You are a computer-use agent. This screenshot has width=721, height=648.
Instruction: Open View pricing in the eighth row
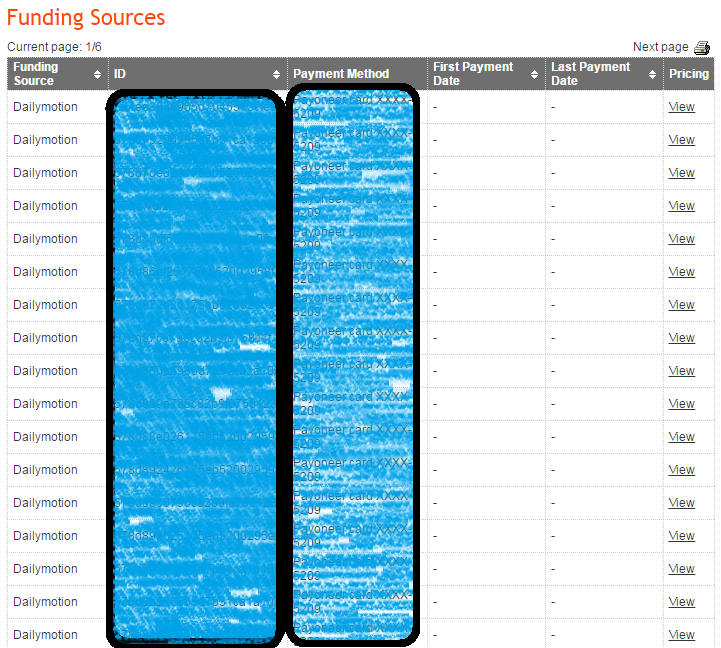tap(681, 338)
